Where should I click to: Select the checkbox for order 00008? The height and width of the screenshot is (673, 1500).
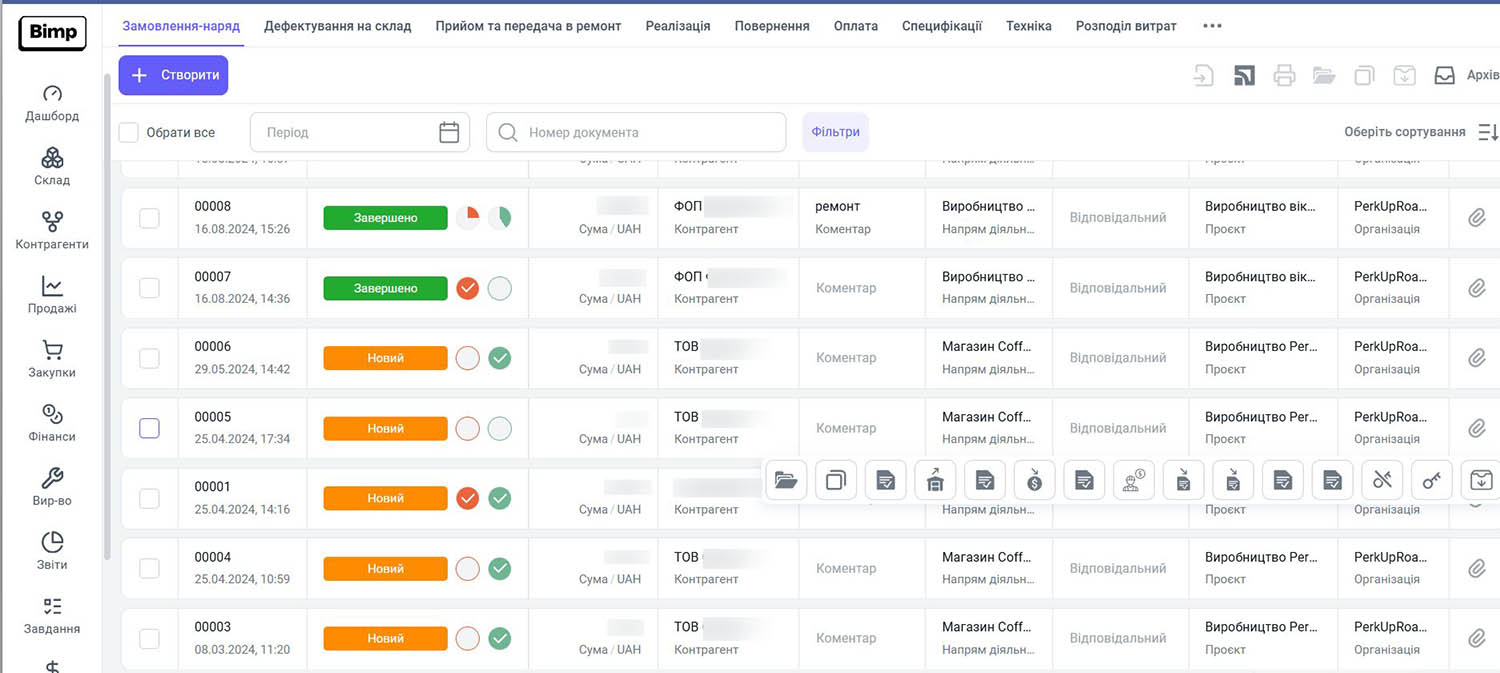[149, 218]
